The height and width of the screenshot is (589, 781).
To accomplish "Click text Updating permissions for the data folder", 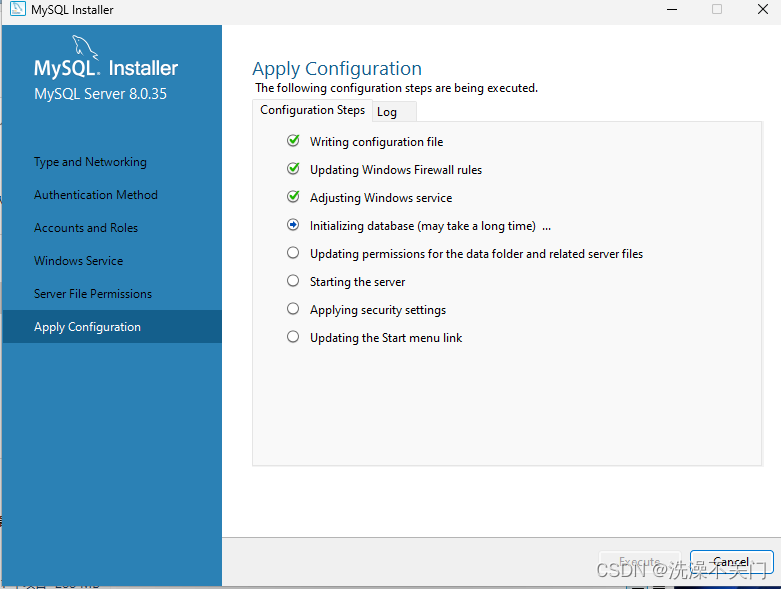I will pyautogui.click(x=476, y=253).
